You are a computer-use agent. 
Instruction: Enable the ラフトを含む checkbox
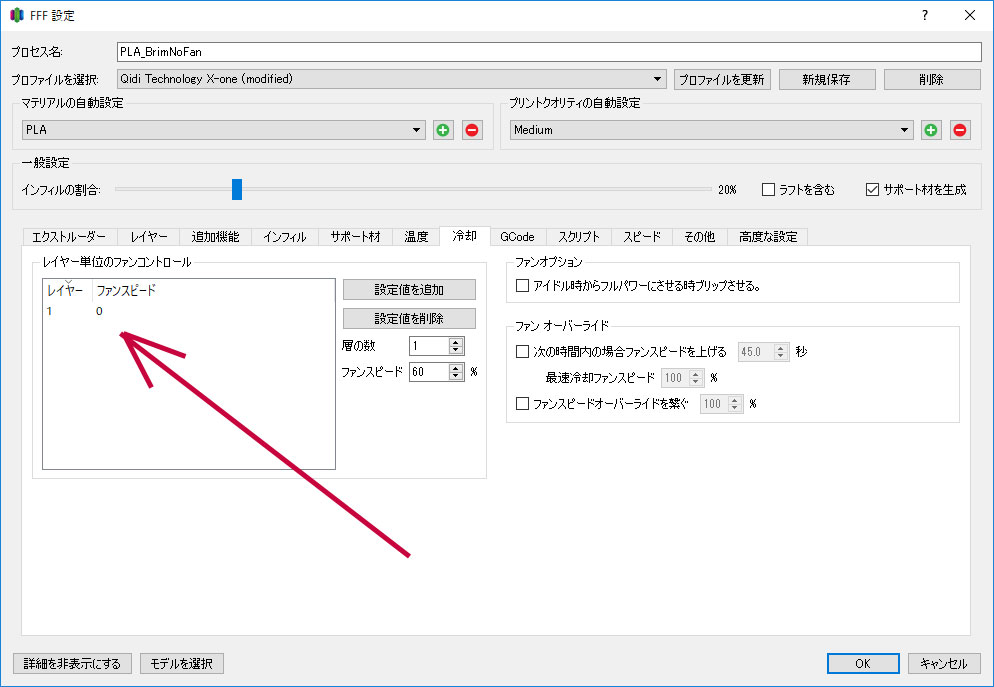pos(768,189)
